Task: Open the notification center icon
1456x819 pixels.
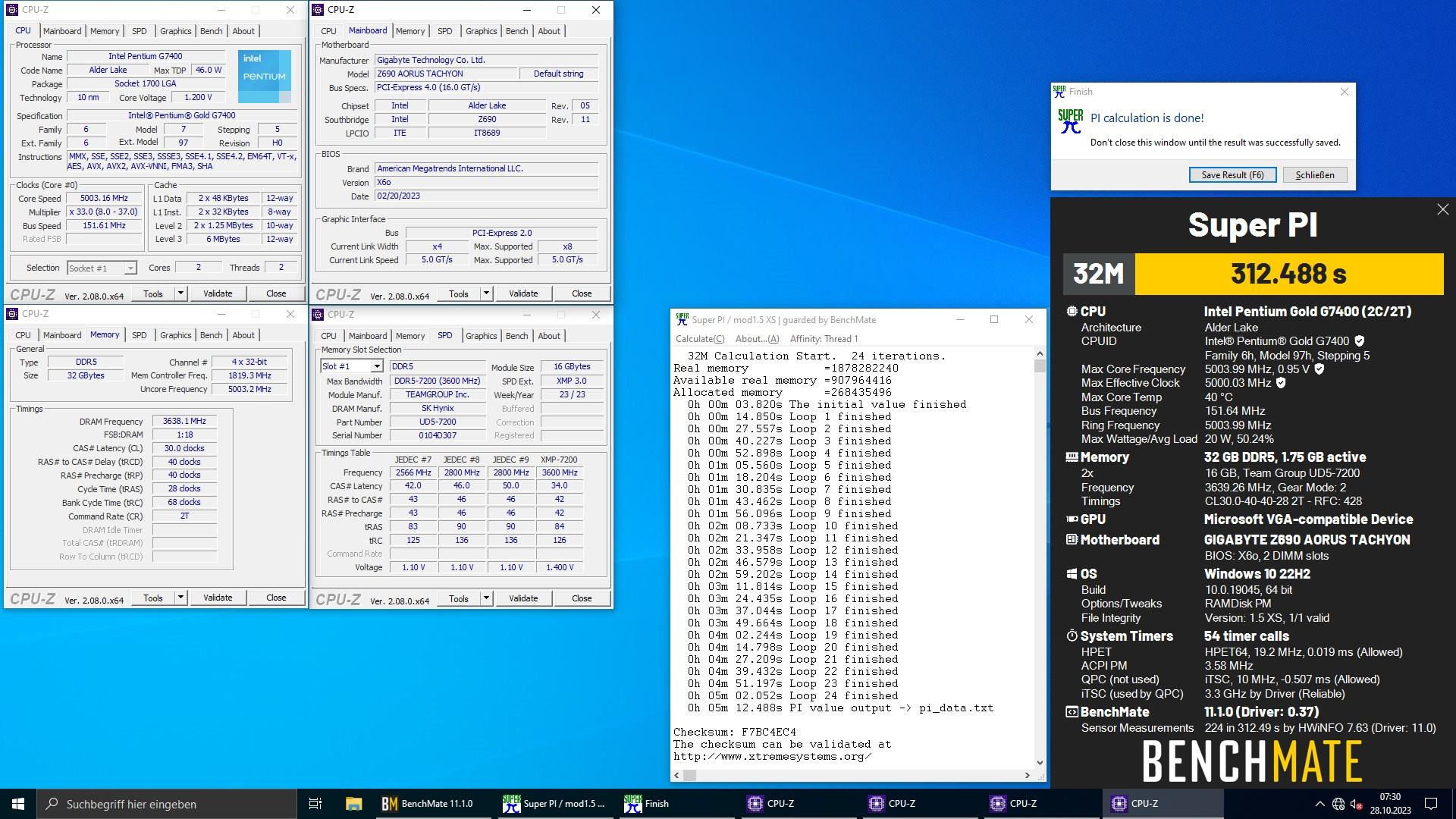Action: pos(1431,803)
